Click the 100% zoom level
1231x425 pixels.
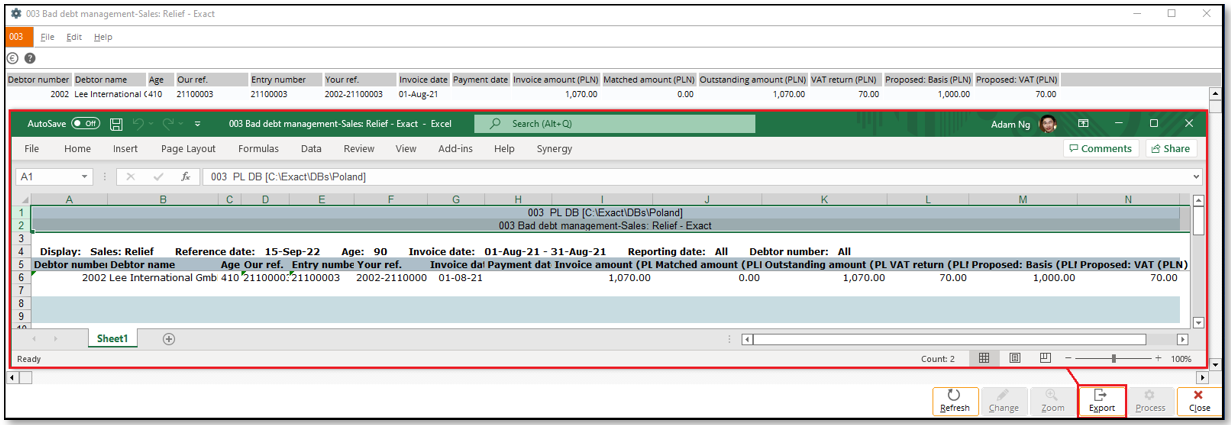pyautogui.click(x=1181, y=358)
